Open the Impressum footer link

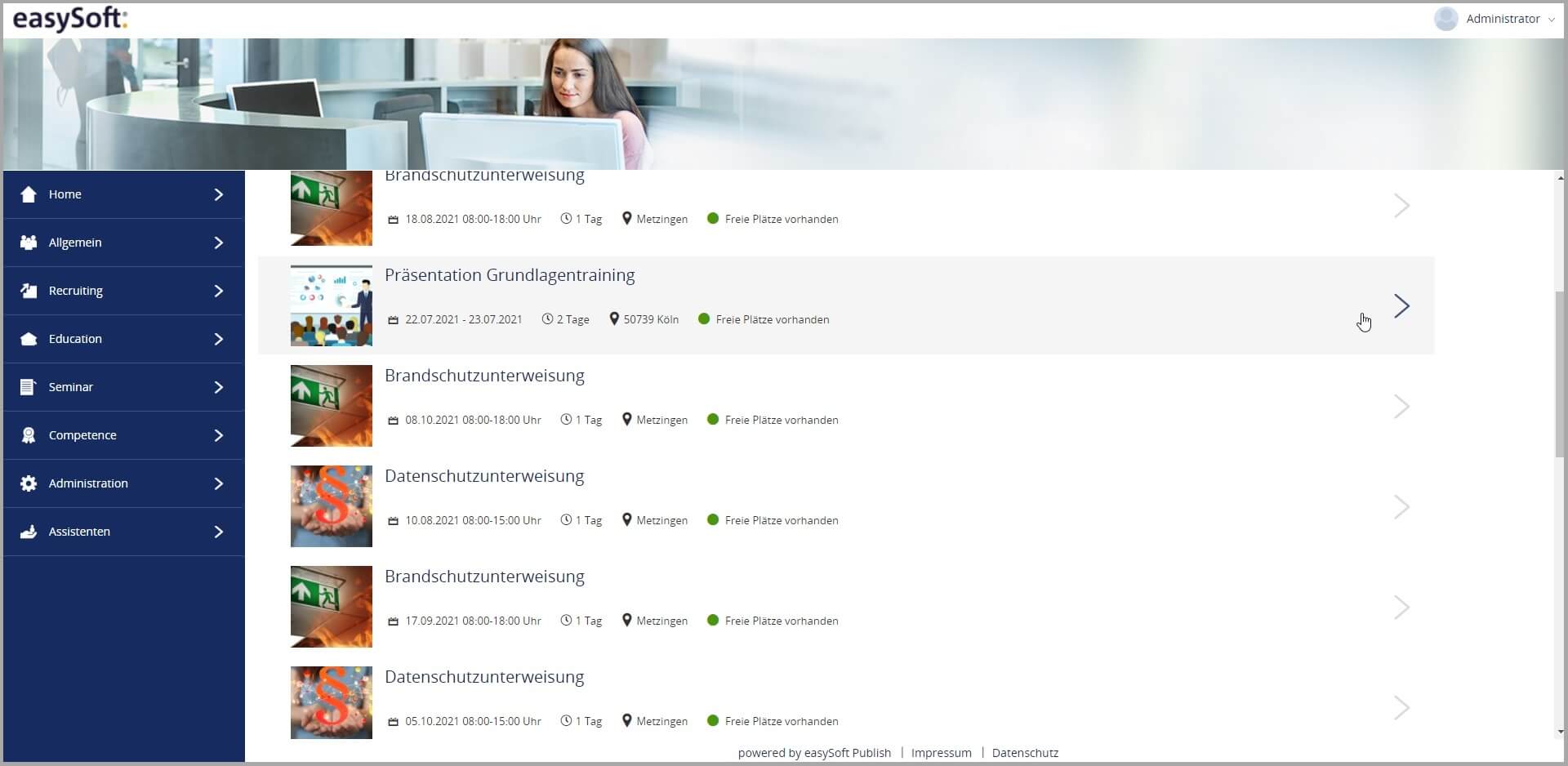click(x=941, y=753)
